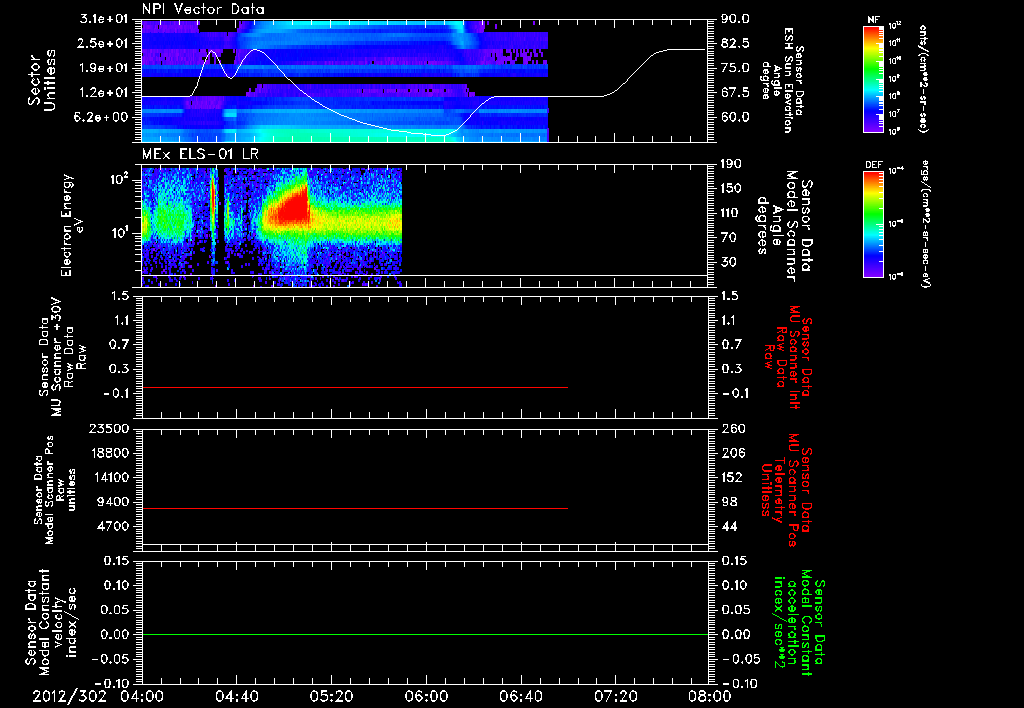The image size is (1024, 708).
Task: Click the "18800" scanner position tick label
Action: coord(110,453)
